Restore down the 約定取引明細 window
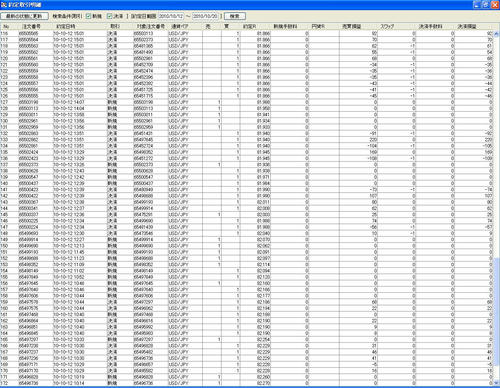The width and height of the screenshot is (500, 388). tap(486, 5)
